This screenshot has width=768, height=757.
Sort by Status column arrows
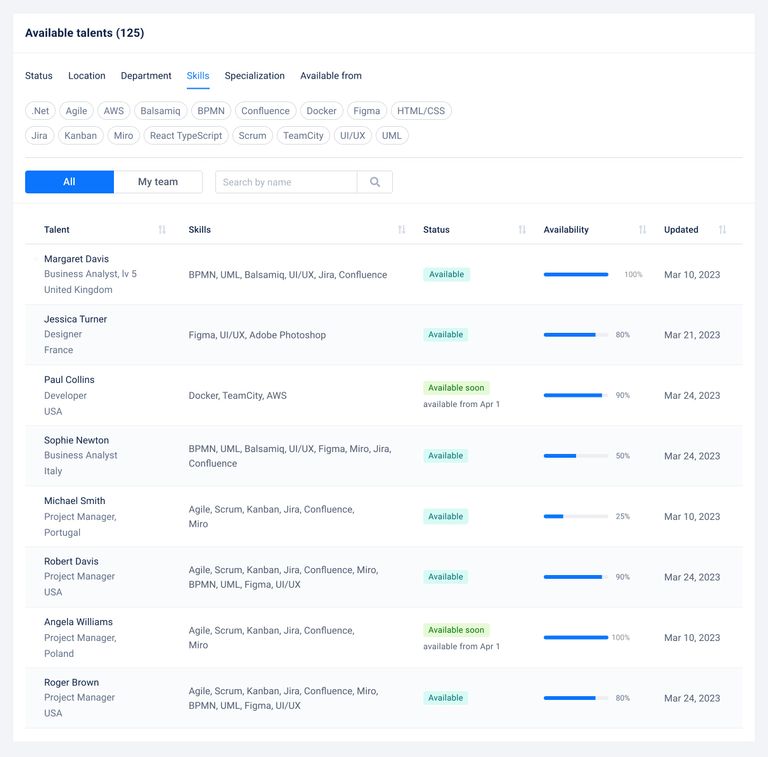click(522, 230)
